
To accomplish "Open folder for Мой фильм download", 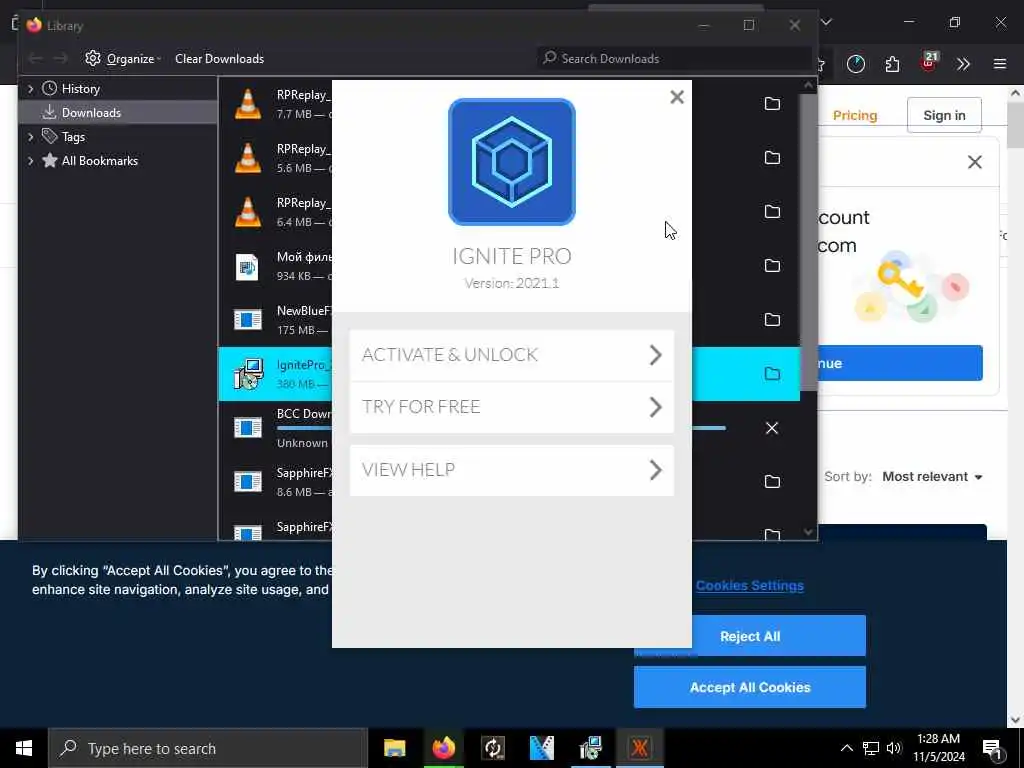I will click(x=772, y=266).
